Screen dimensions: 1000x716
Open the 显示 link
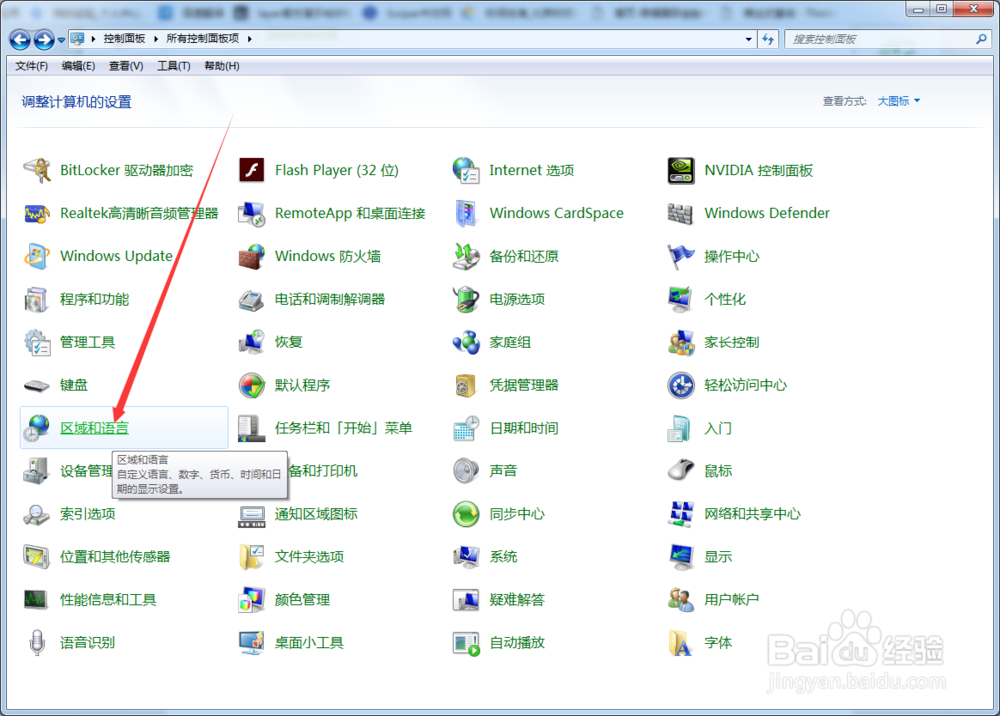pyautogui.click(x=718, y=557)
